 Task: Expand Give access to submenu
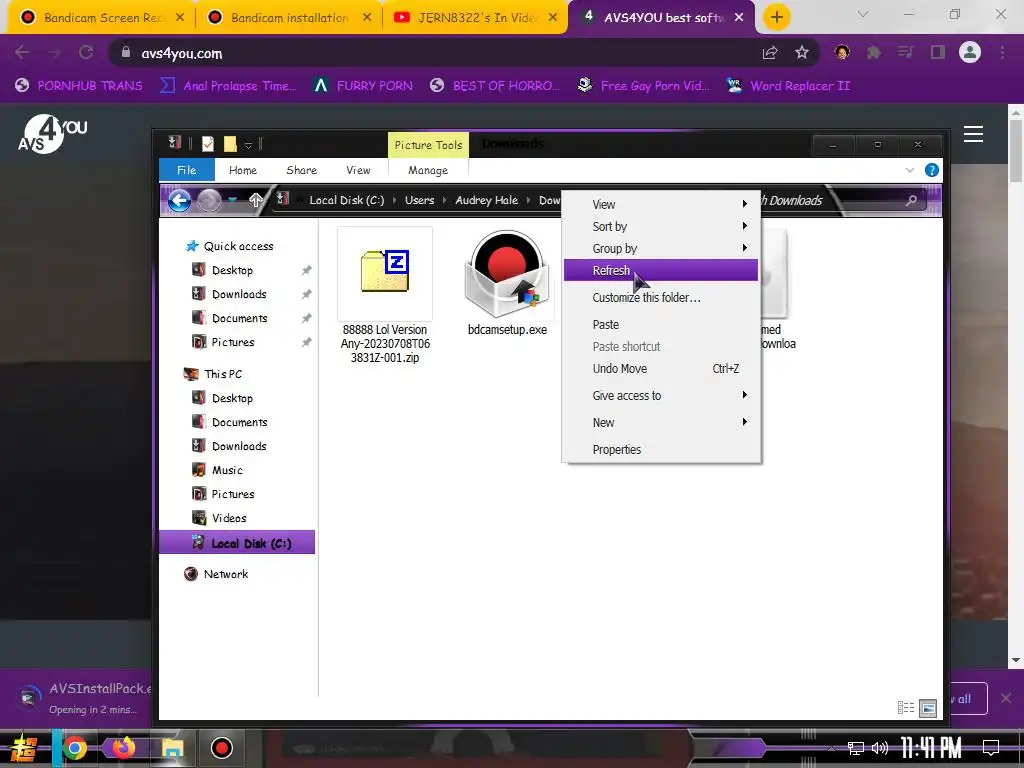[x=660, y=396]
